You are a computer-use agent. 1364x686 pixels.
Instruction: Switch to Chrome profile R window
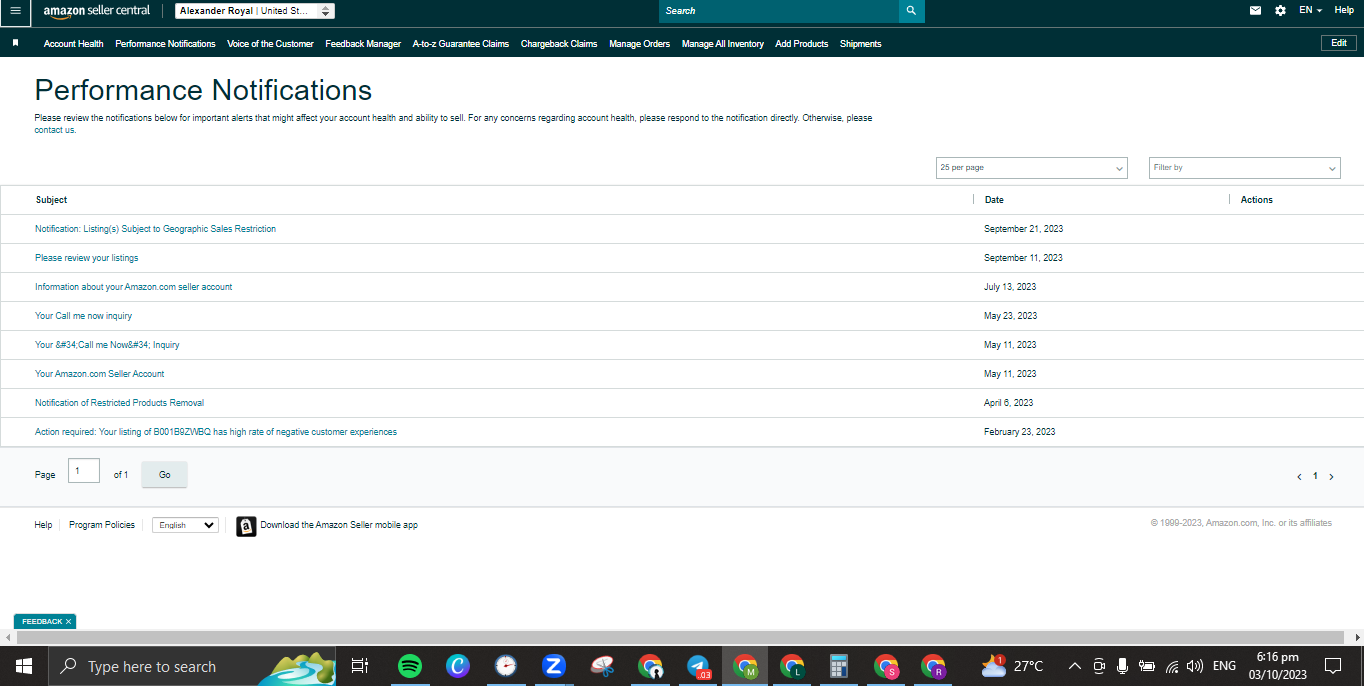tap(934, 666)
